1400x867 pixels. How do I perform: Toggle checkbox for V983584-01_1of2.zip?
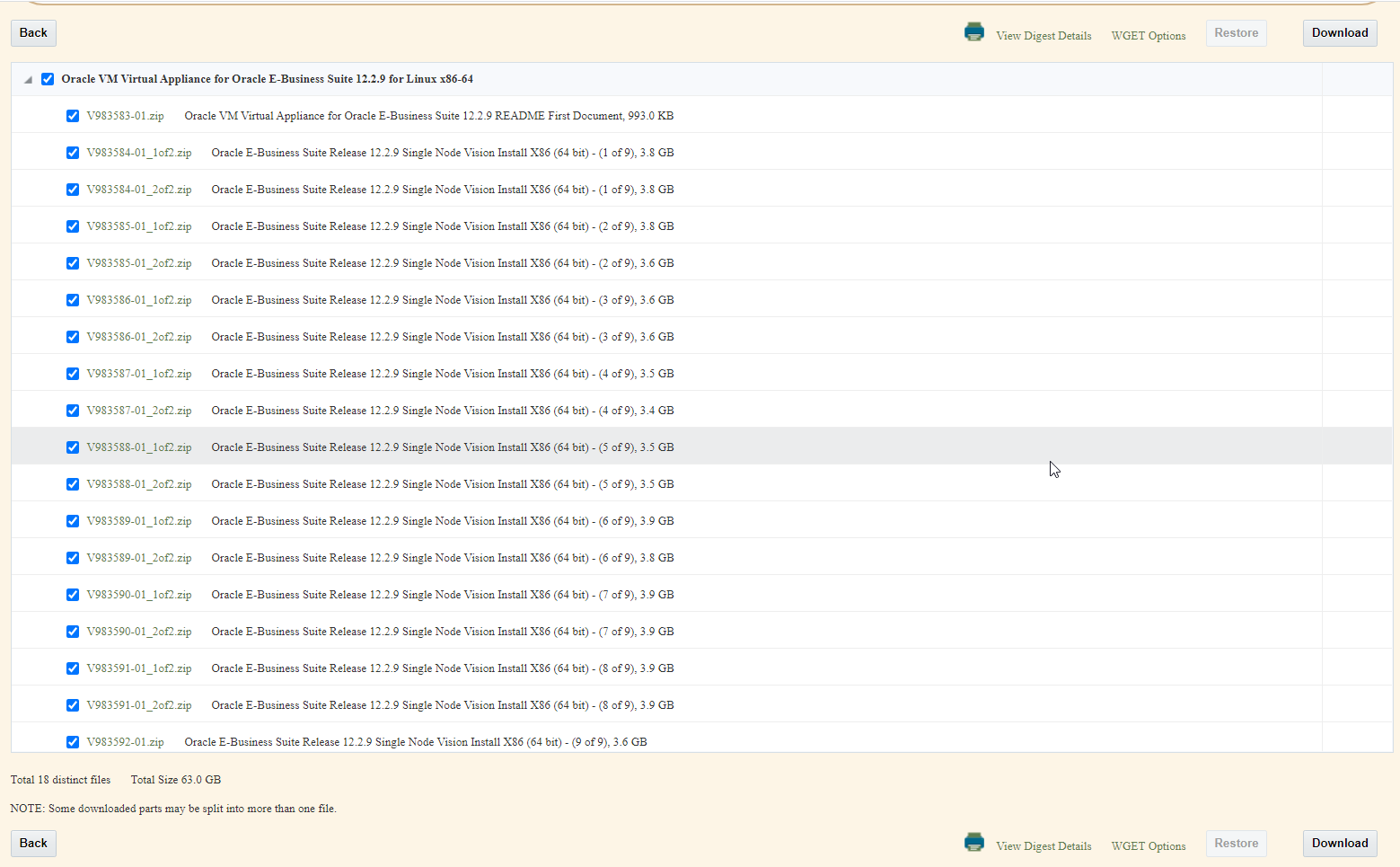[73, 153]
